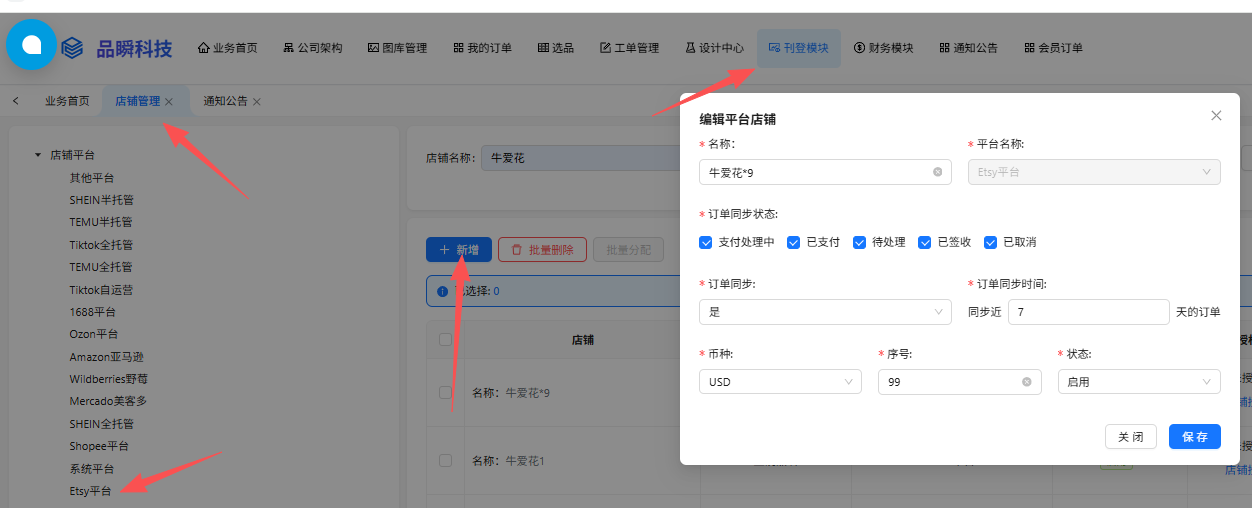Viewport: 1252px width, 508px height.
Task: Open 业务首页 in the top navigation
Action: pyautogui.click(x=228, y=48)
